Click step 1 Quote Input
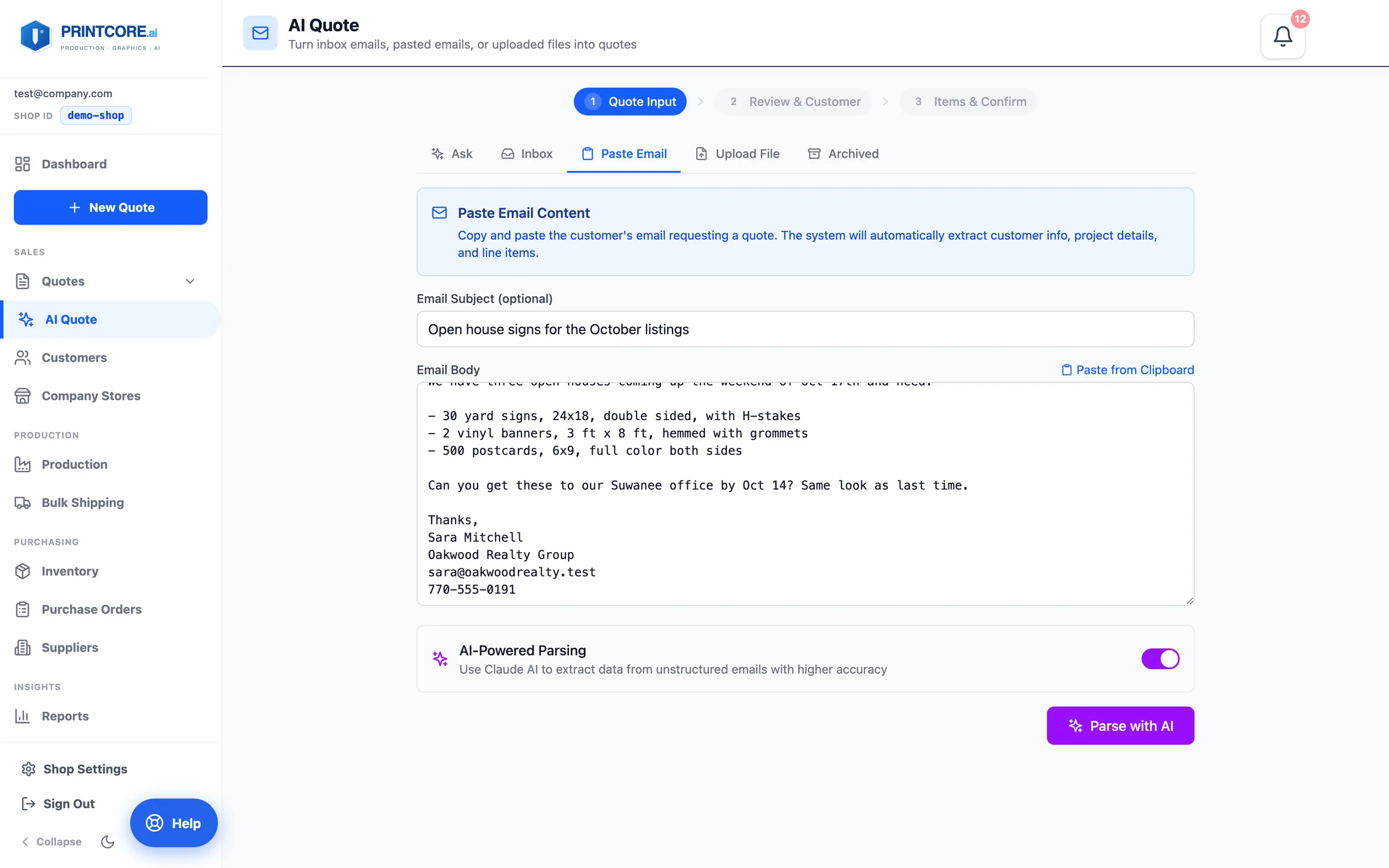 point(630,102)
